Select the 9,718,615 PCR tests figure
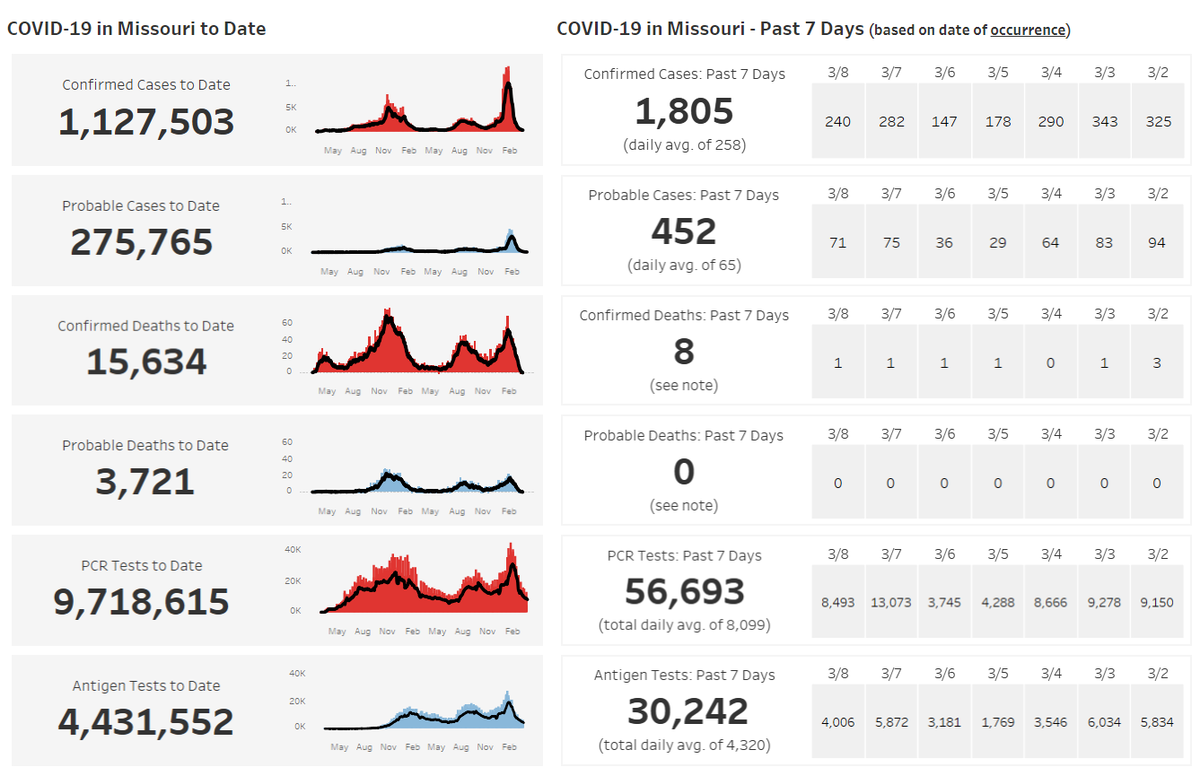This screenshot has height=776, width=1200. click(141, 602)
